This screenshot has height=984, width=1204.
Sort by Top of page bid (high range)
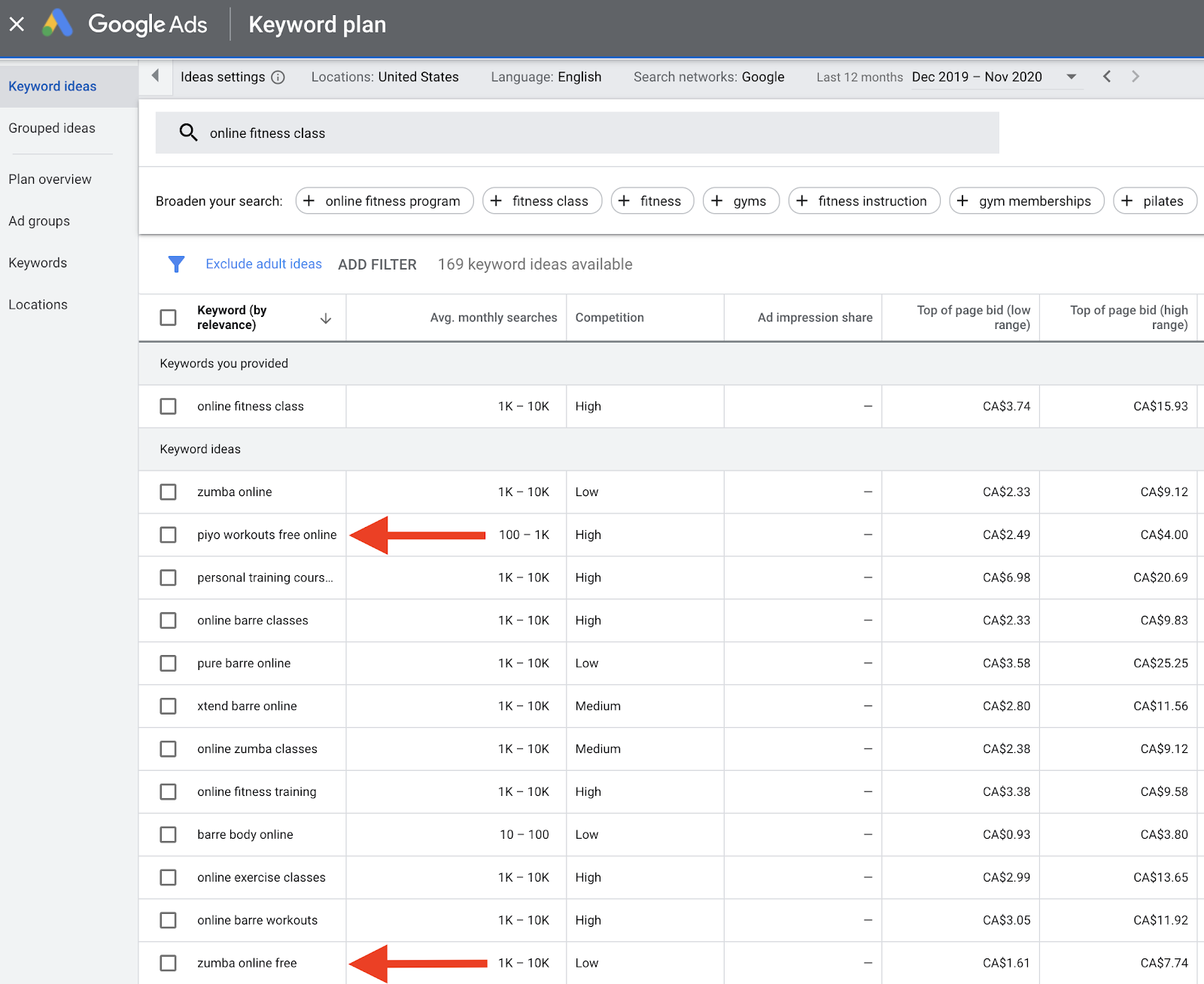pos(1129,318)
